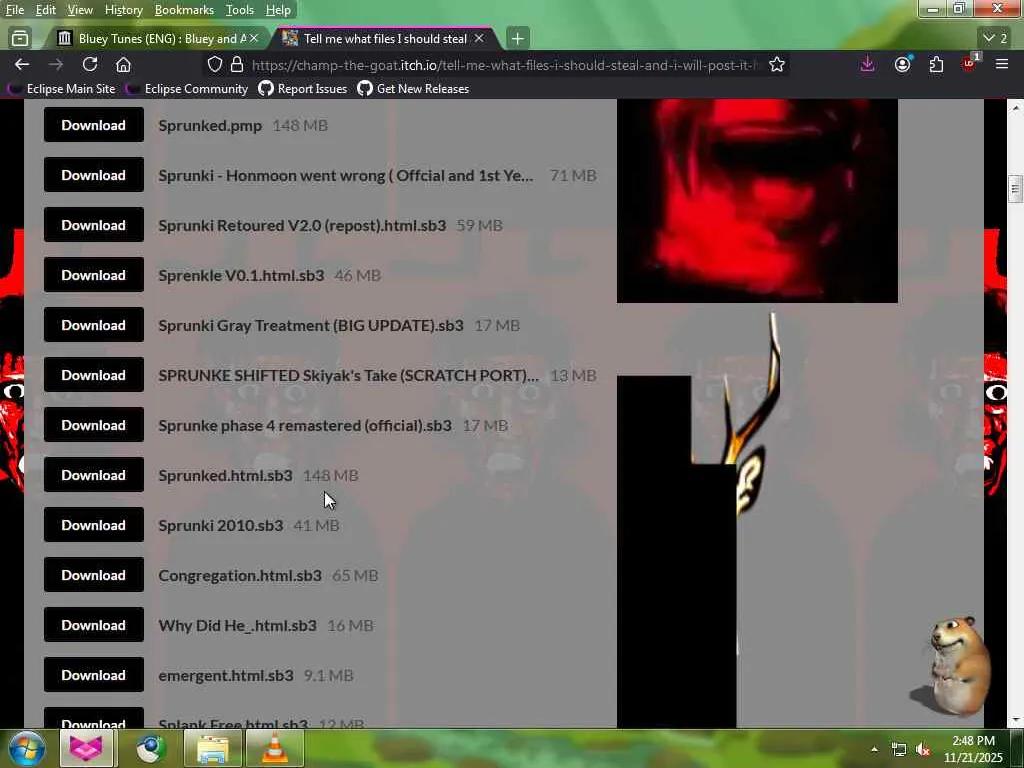
Task: Open the browser hamburger menu
Action: [1002, 64]
